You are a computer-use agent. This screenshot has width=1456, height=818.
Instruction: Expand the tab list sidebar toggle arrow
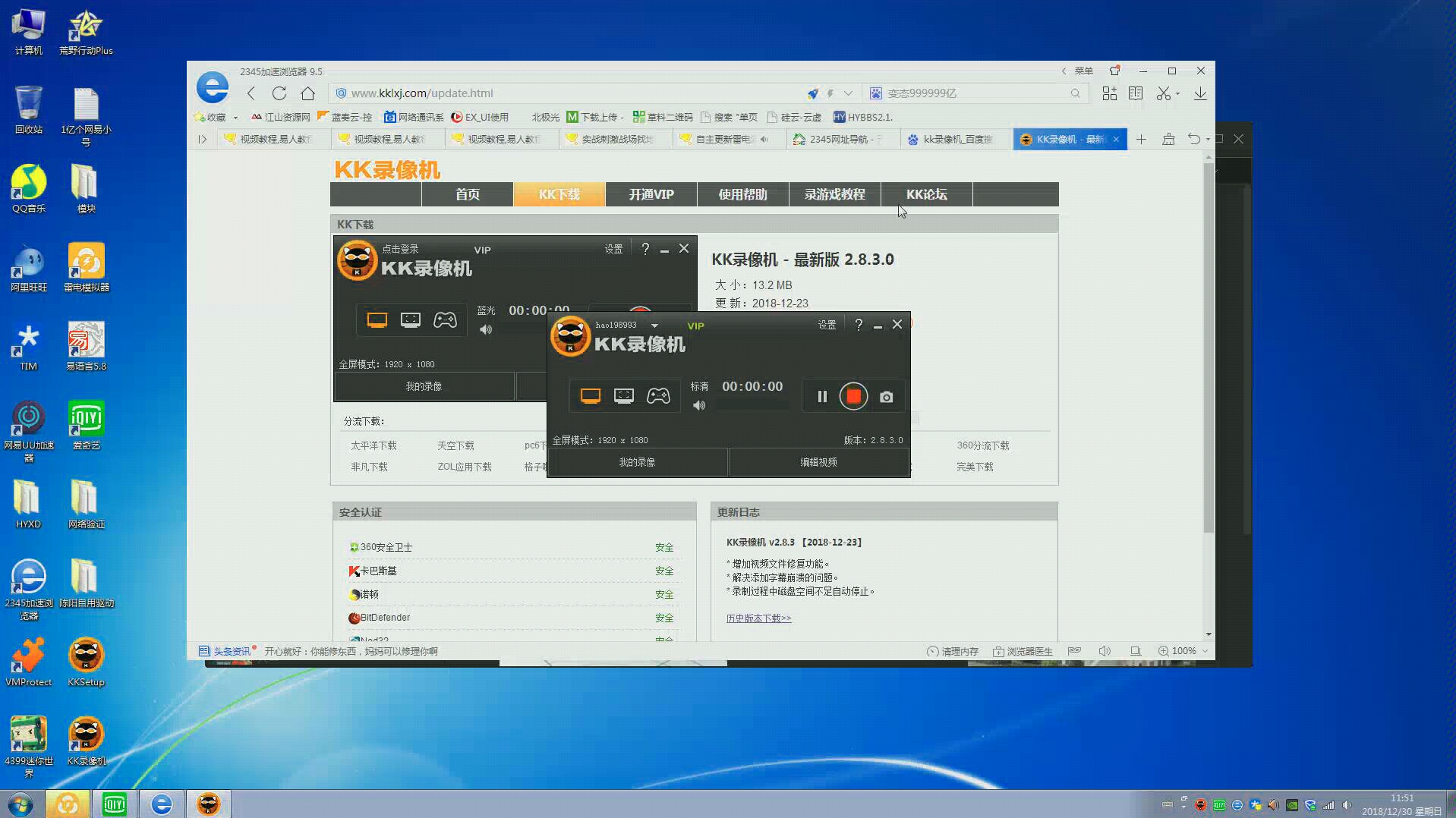point(202,139)
